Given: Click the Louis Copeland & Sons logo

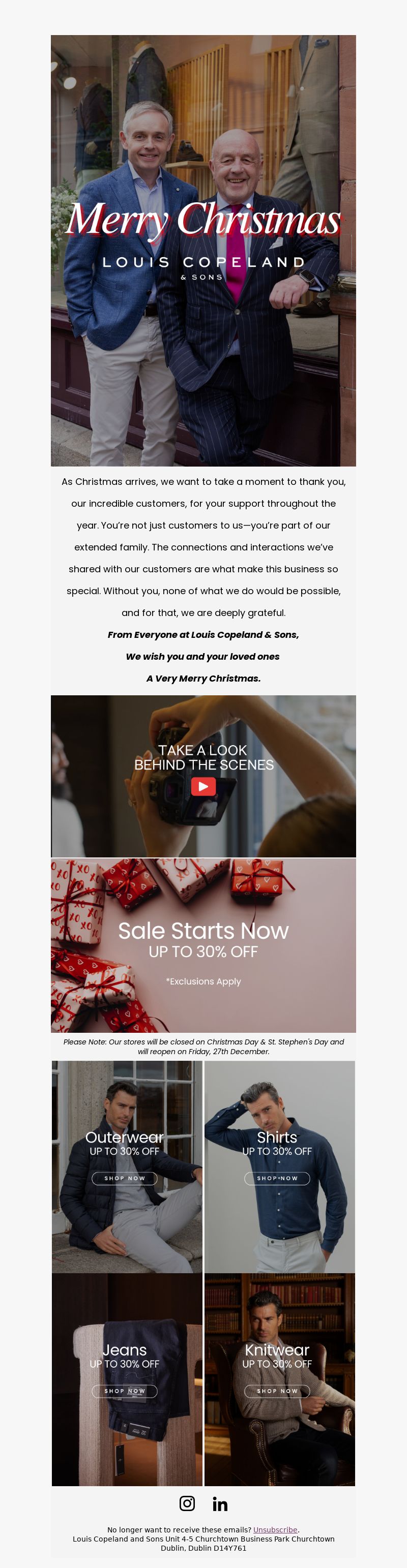Looking at the screenshot, I should [x=203, y=267].
